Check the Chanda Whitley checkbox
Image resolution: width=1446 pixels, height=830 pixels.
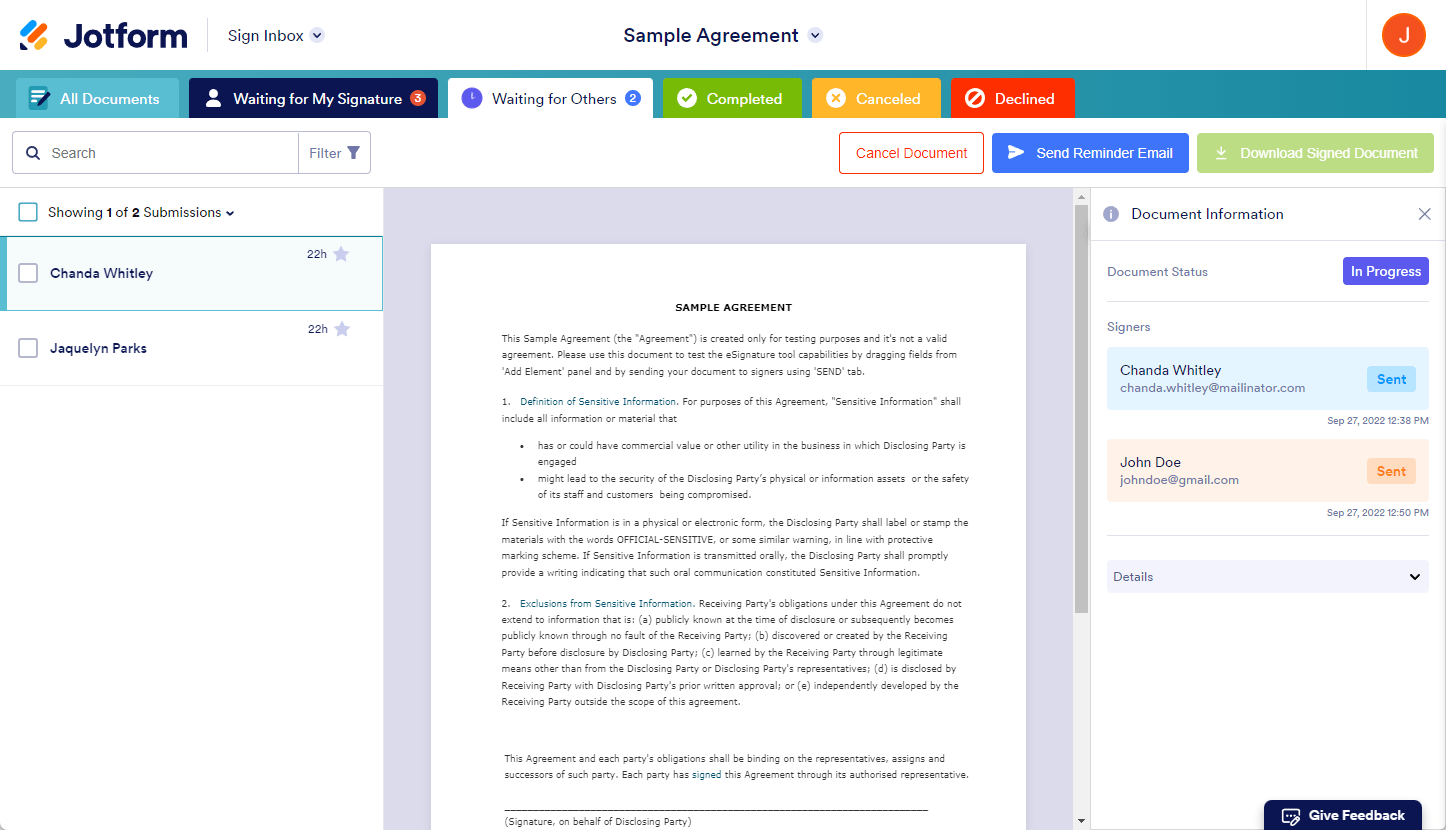pos(28,273)
